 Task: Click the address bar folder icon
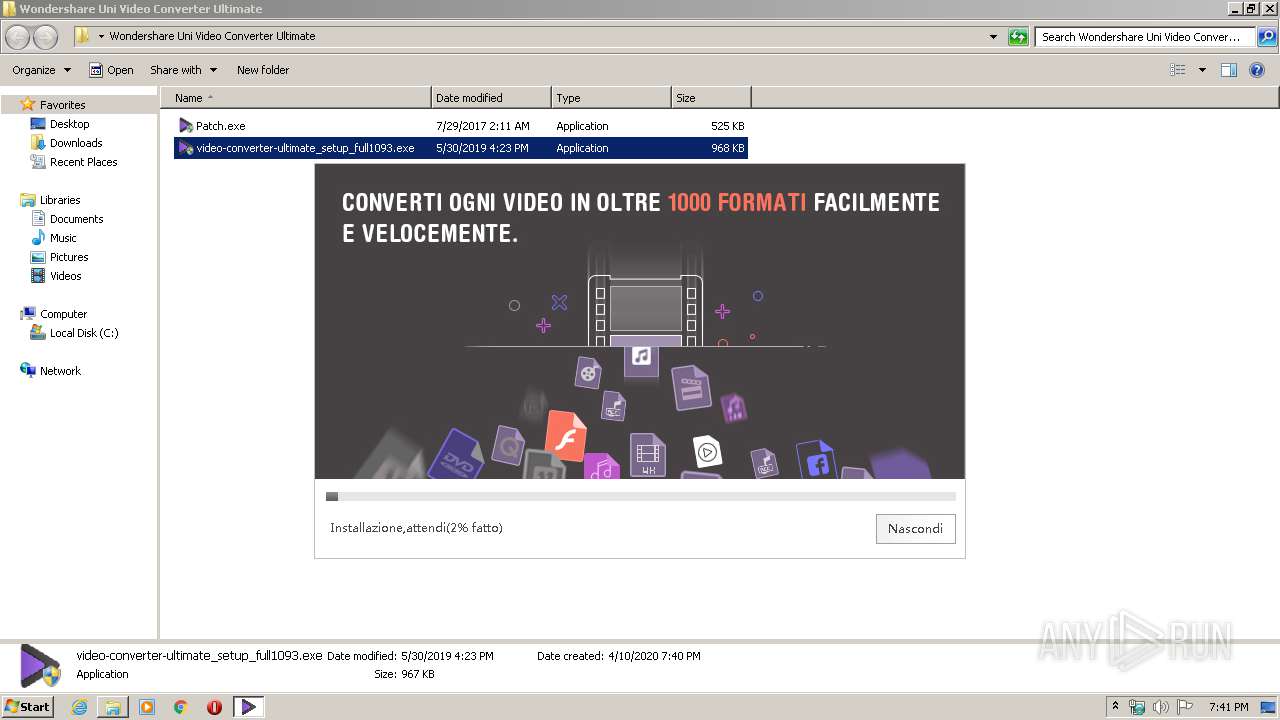click(x=83, y=36)
